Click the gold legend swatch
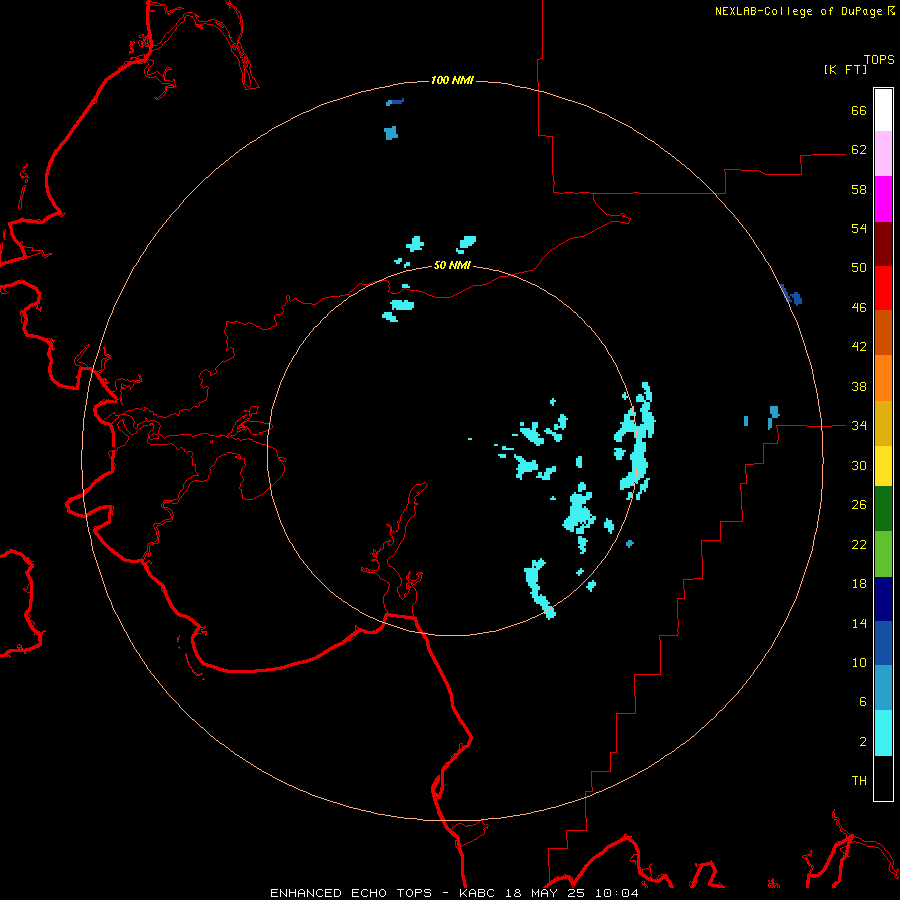This screenshot has height=900, width=900. click(x=883, y=424)
